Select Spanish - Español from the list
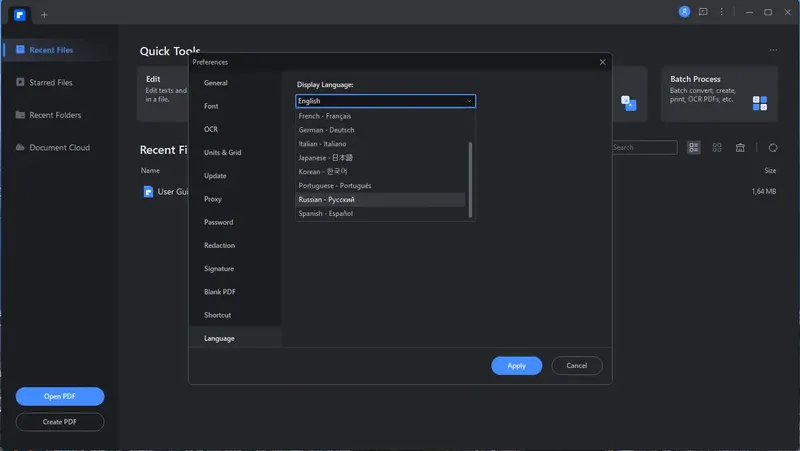Screen dimensions: 800x451 pos(380,213)
